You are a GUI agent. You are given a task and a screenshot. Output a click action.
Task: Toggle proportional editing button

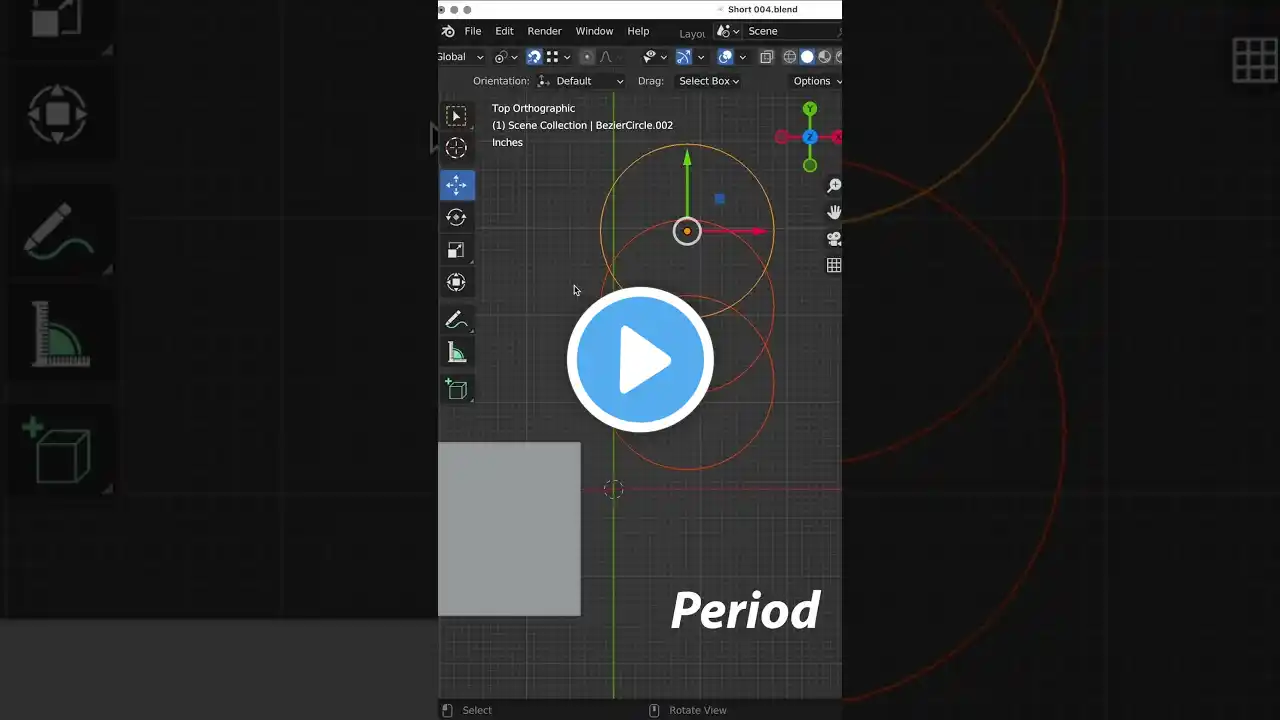586,57
